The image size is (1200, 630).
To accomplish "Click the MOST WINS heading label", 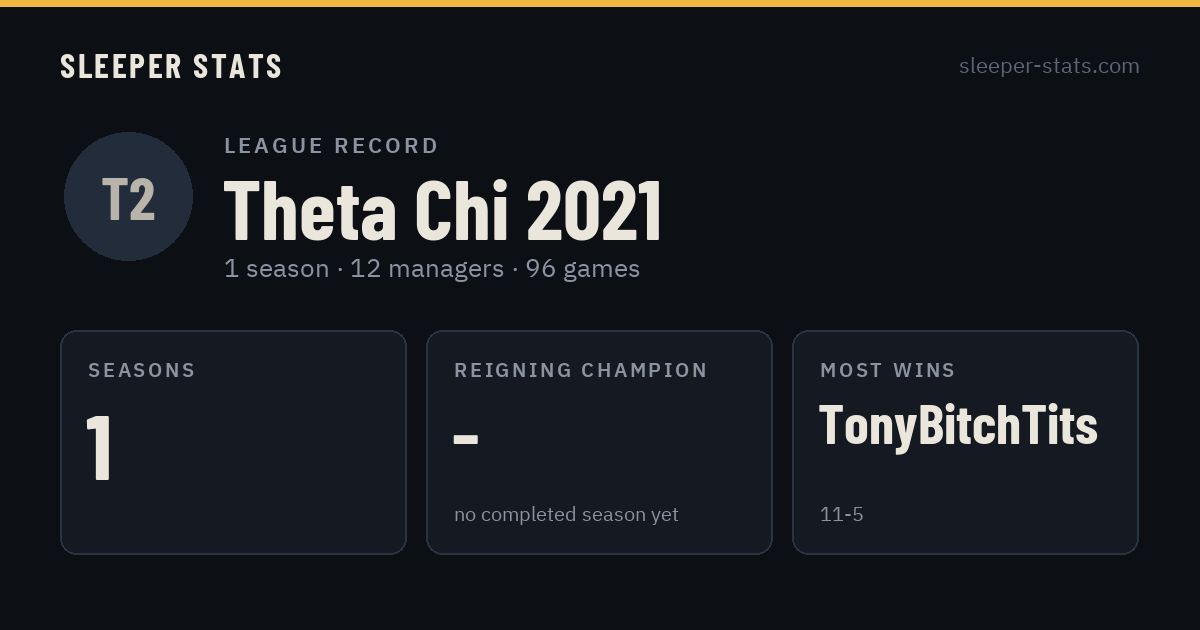I will (888, 370).
